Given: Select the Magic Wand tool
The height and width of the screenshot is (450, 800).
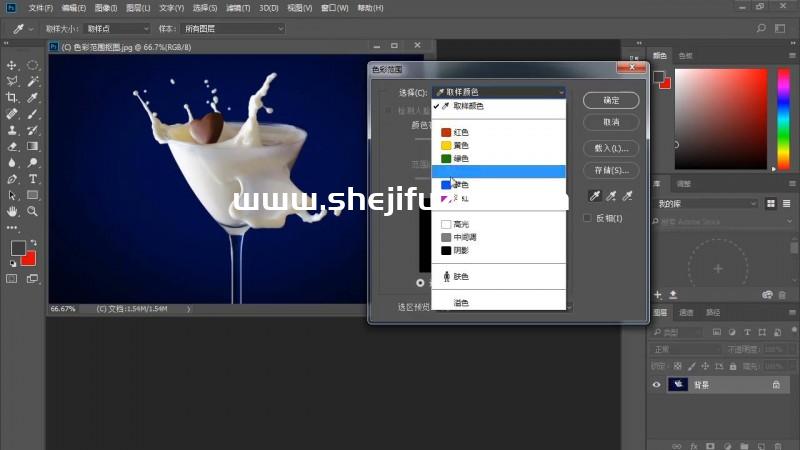Looking at the screenshot, I should tap(32, 81).
